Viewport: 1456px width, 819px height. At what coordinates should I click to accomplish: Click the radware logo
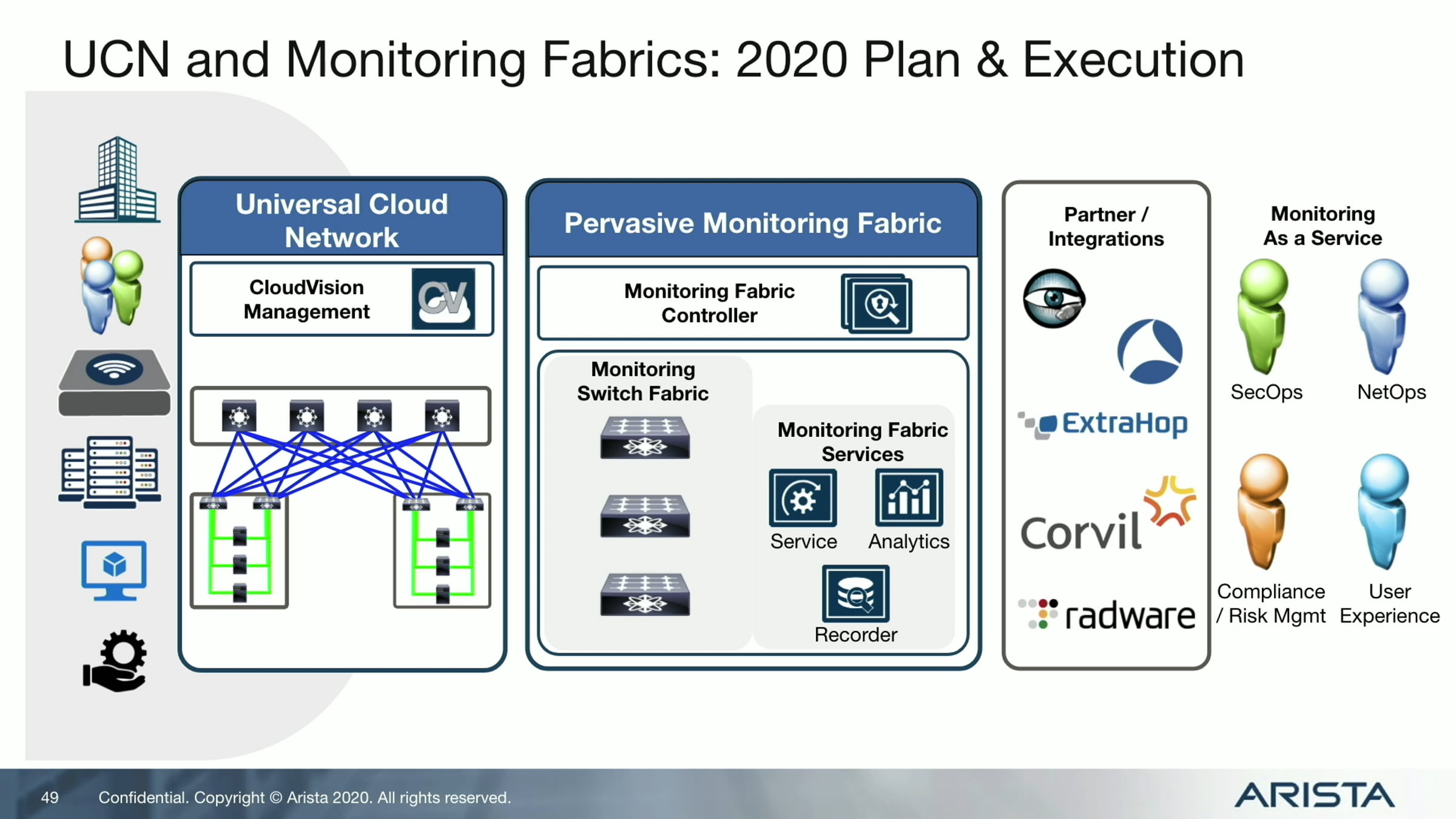(x=1107, y=614)
